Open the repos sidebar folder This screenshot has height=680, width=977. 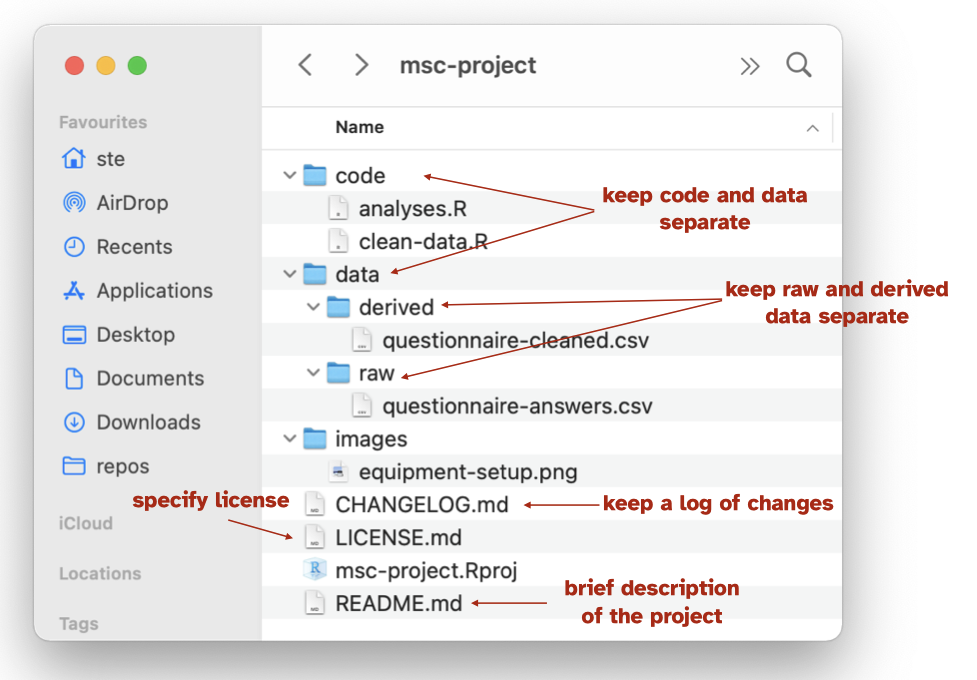(122, 466)
